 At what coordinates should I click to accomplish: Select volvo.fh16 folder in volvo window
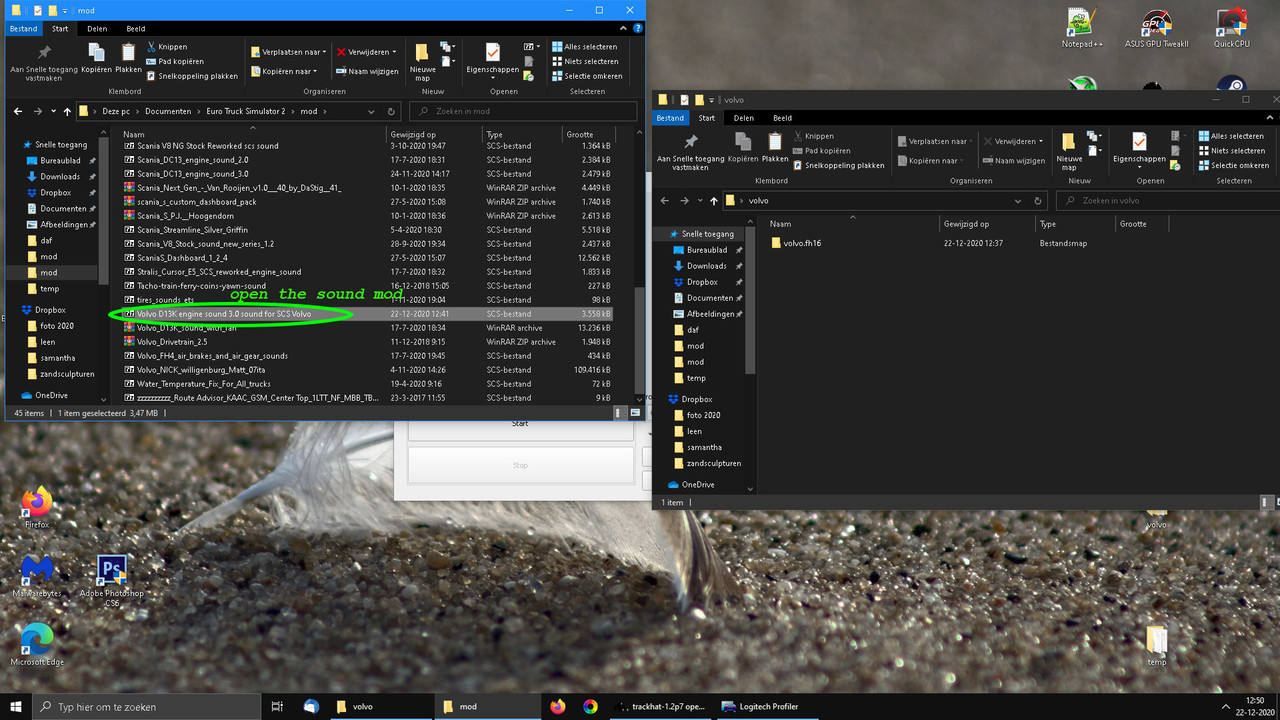795,243
